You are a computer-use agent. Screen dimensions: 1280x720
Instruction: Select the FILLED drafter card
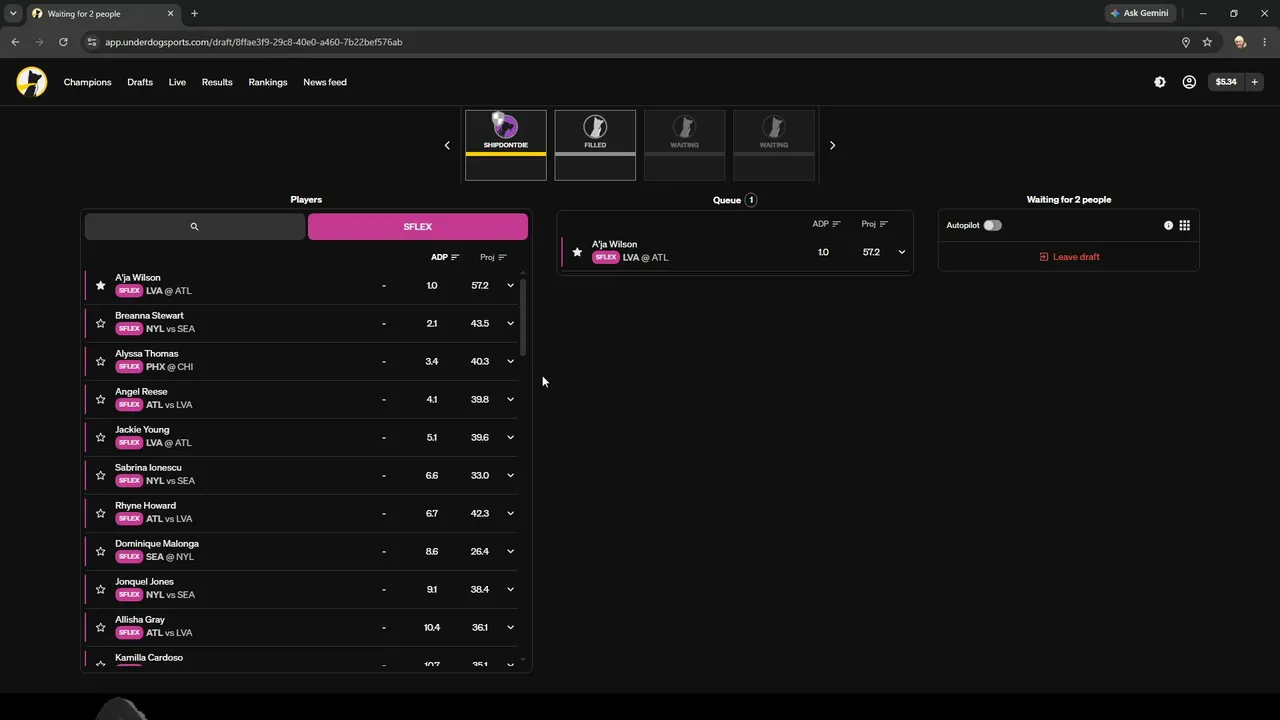[x=595, y=145]
